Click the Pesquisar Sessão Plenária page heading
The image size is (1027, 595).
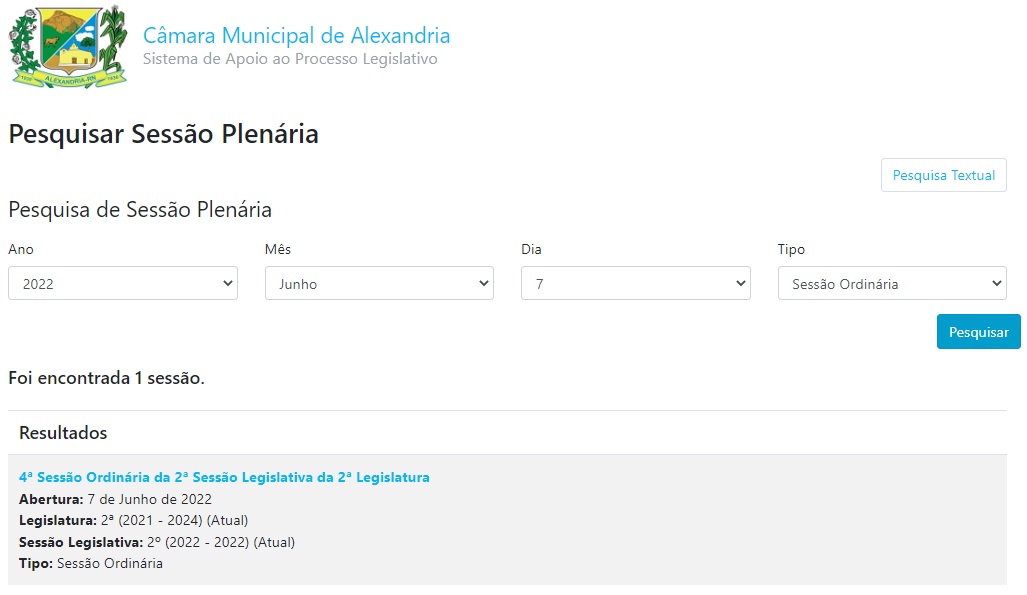coord(163,134)
